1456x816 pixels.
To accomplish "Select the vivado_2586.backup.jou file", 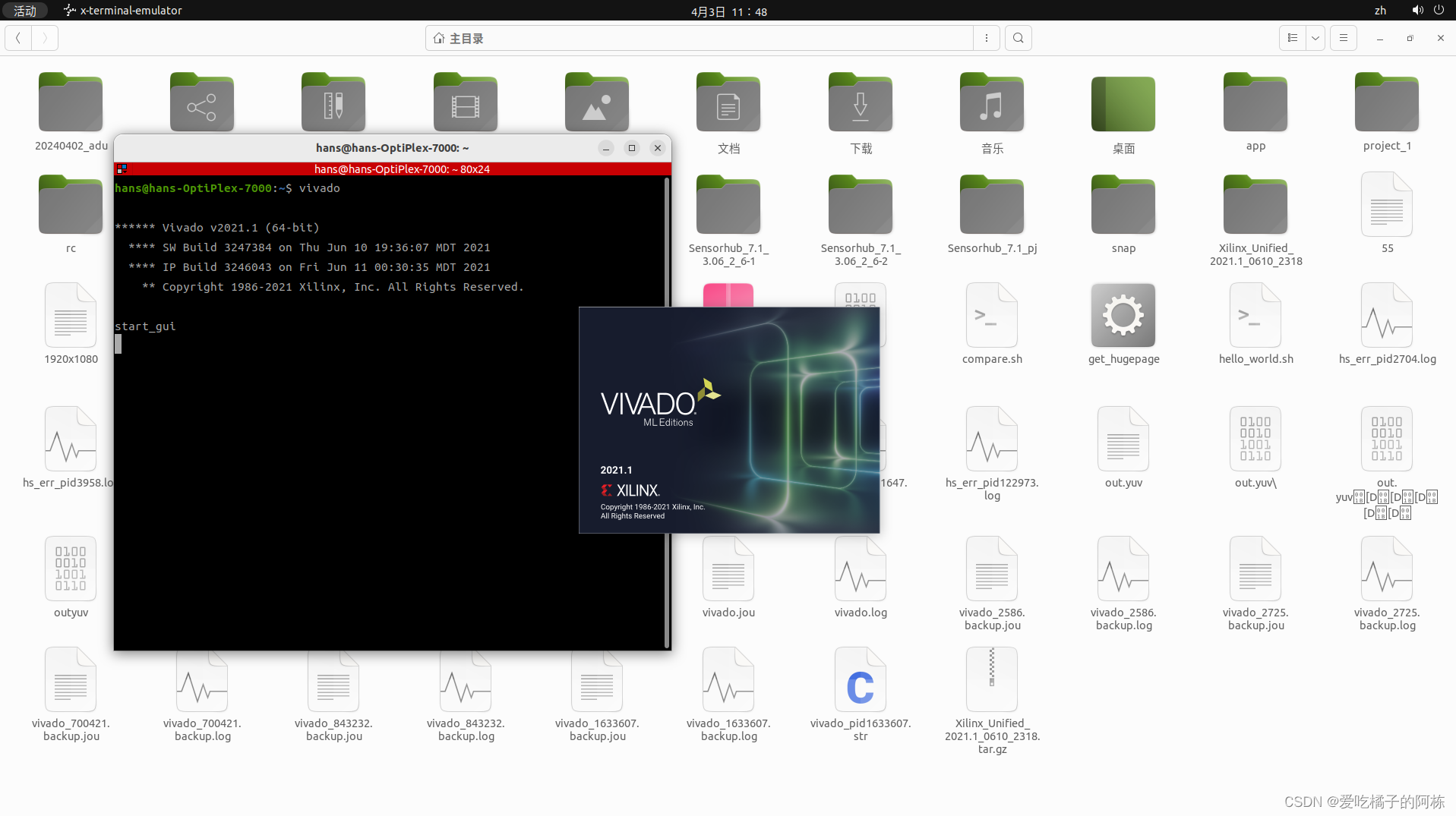I will coord(991,569).
